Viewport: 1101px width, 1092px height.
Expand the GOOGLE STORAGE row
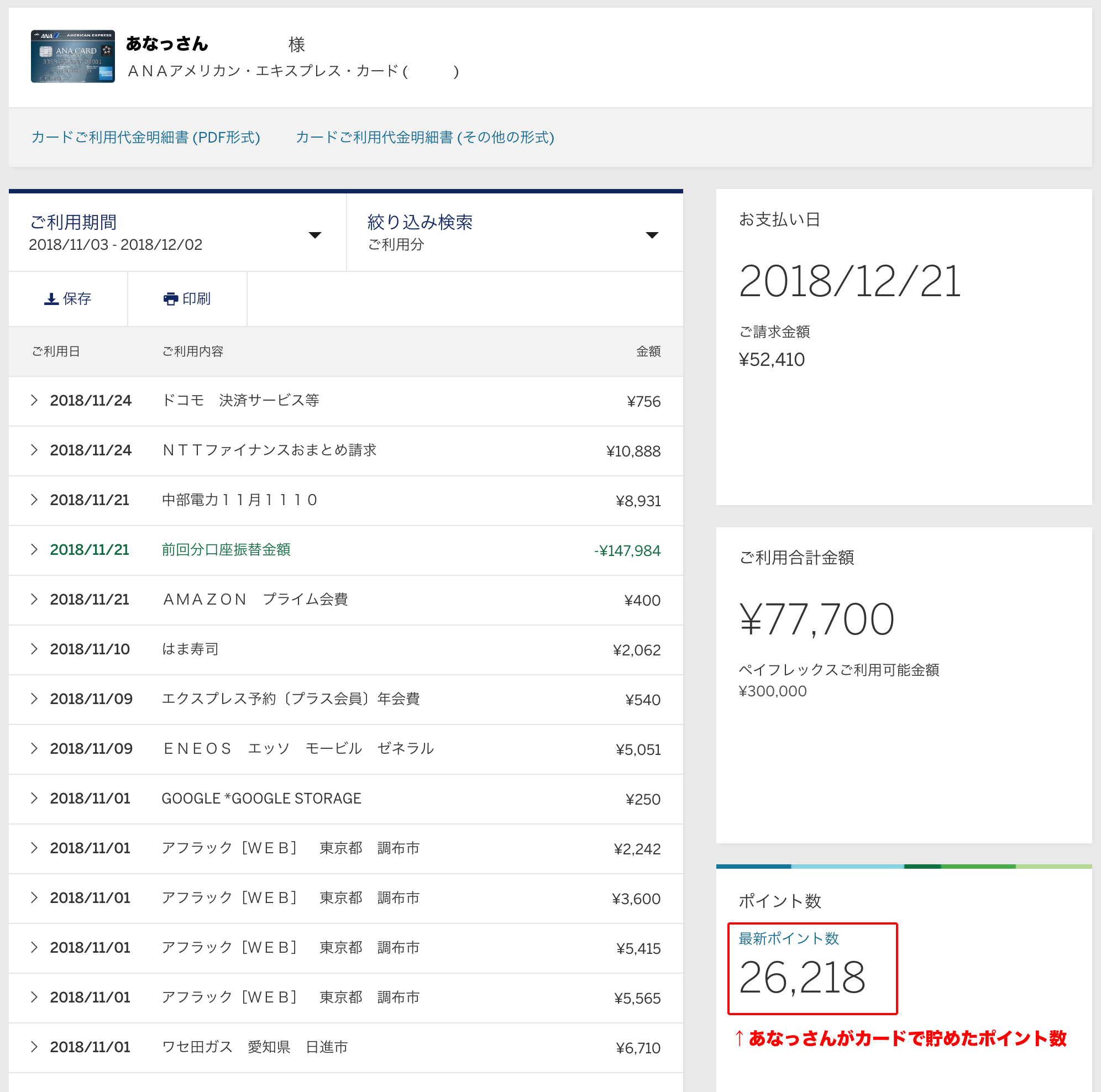[346, 799]
